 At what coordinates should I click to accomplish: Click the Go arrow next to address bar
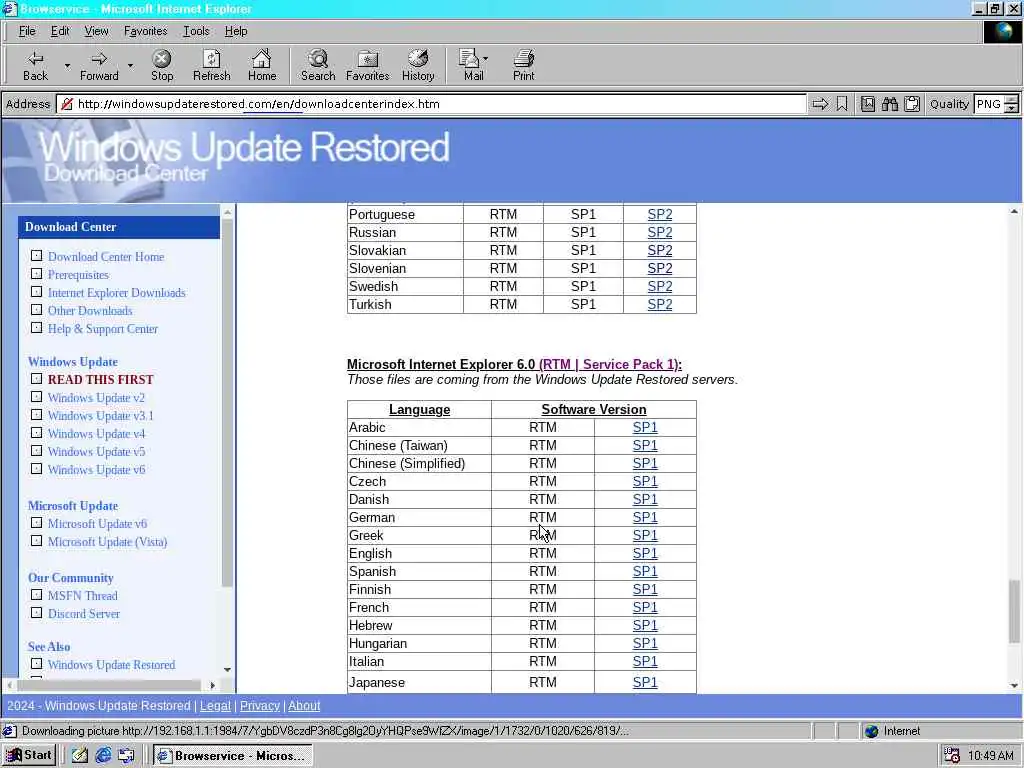[820, 104]
